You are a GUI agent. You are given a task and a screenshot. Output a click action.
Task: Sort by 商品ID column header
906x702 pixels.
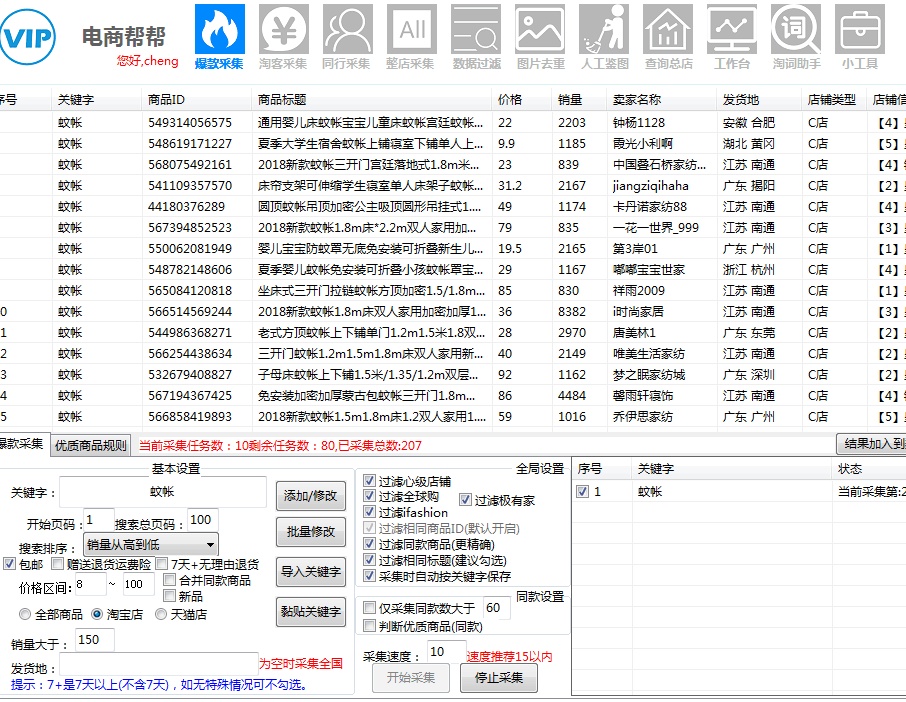(x=196, y=99)
